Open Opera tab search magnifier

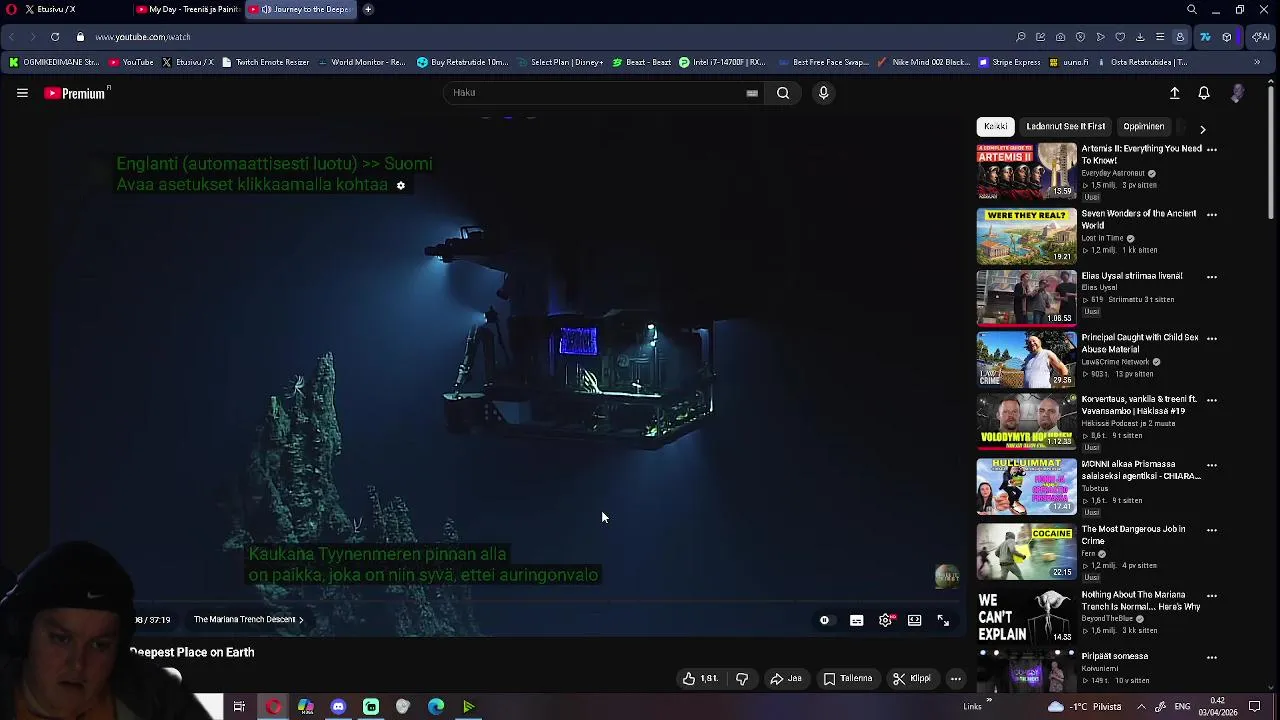click(1192, 9)
